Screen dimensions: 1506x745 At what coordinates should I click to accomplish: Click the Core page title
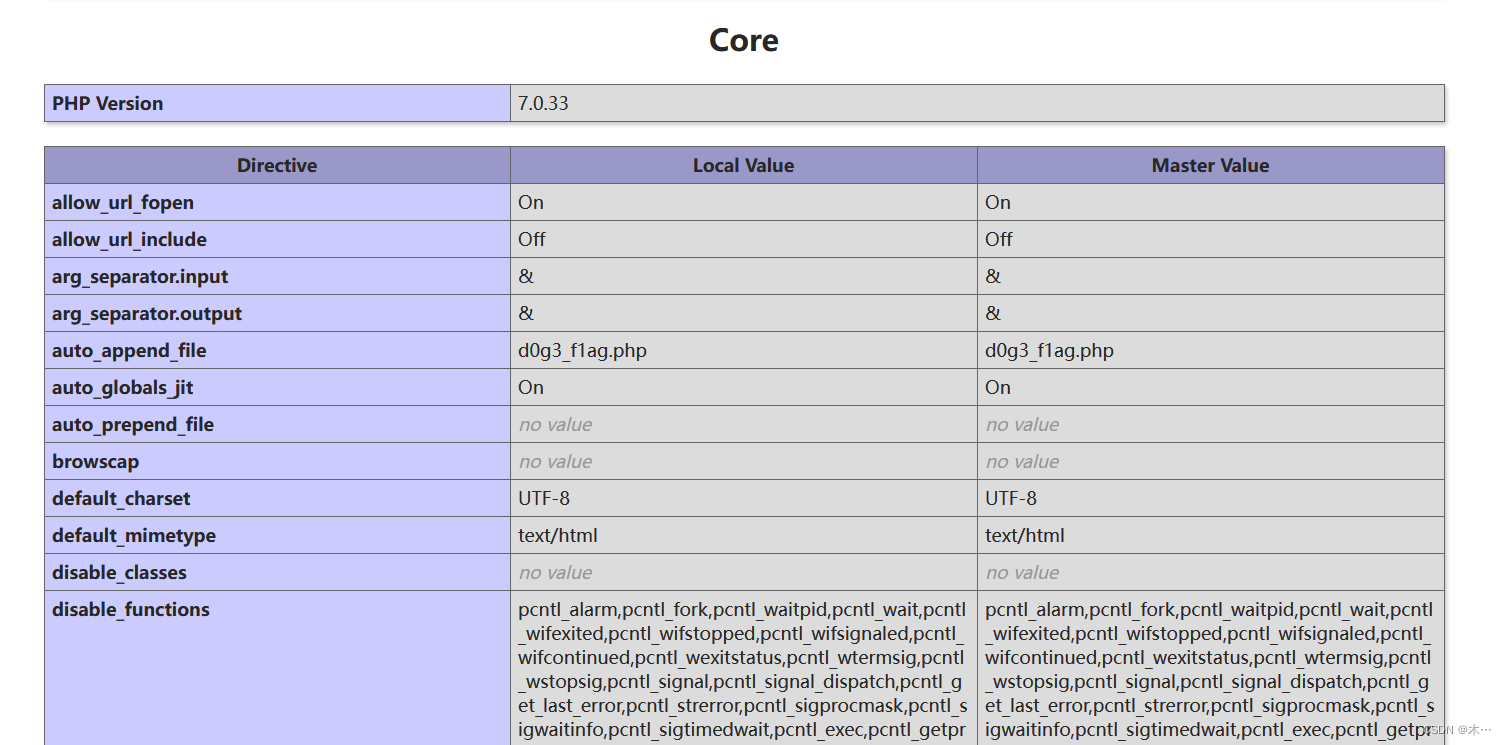click(743, 40)
